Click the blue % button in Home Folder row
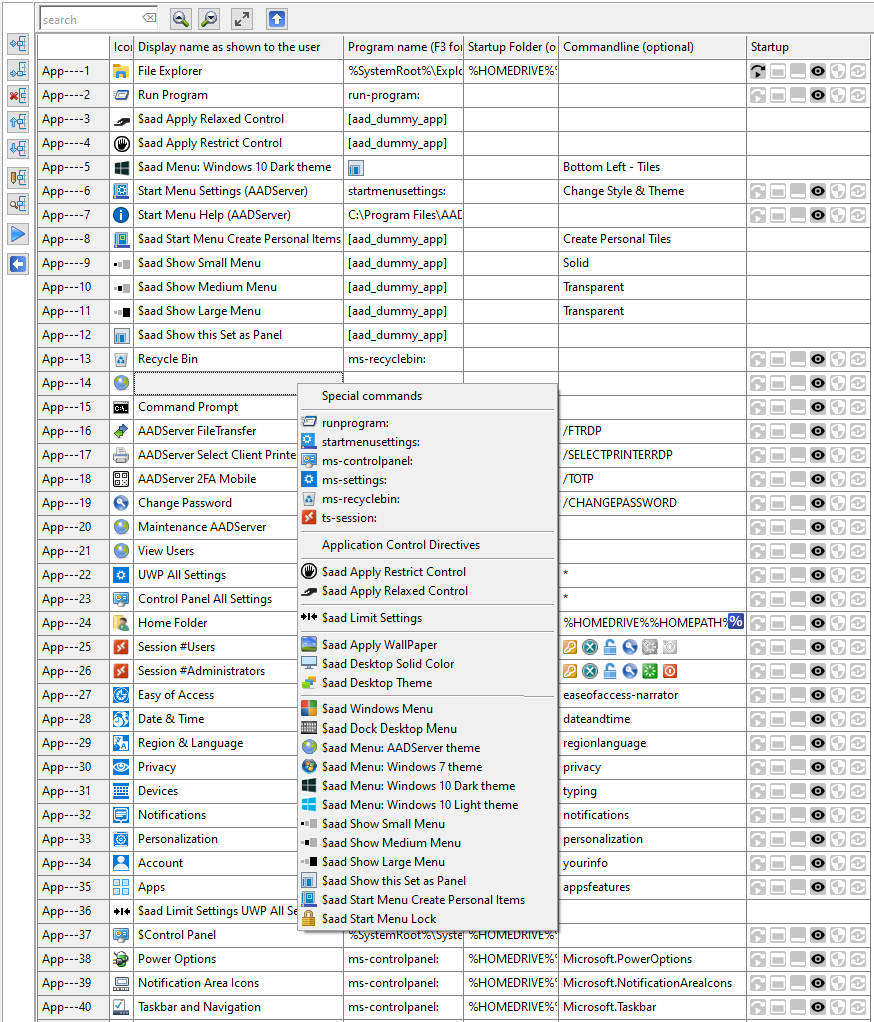Viewport: 874px width, 1022px height. pyautogui.click(x=736, y=622)
